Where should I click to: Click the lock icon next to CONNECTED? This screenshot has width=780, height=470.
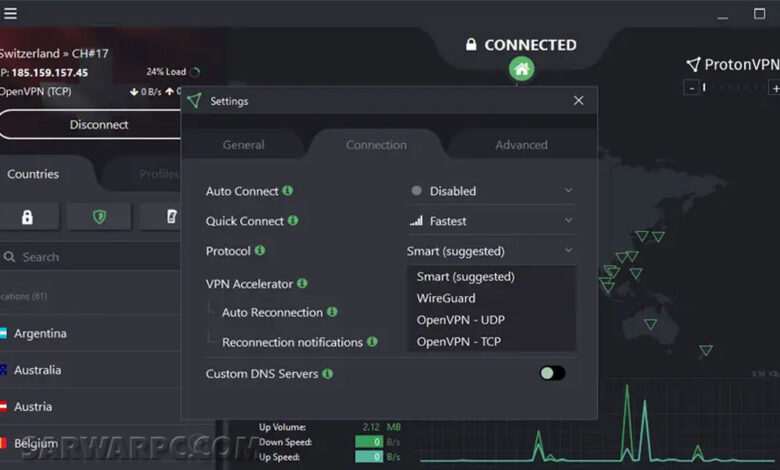point(471,44)
